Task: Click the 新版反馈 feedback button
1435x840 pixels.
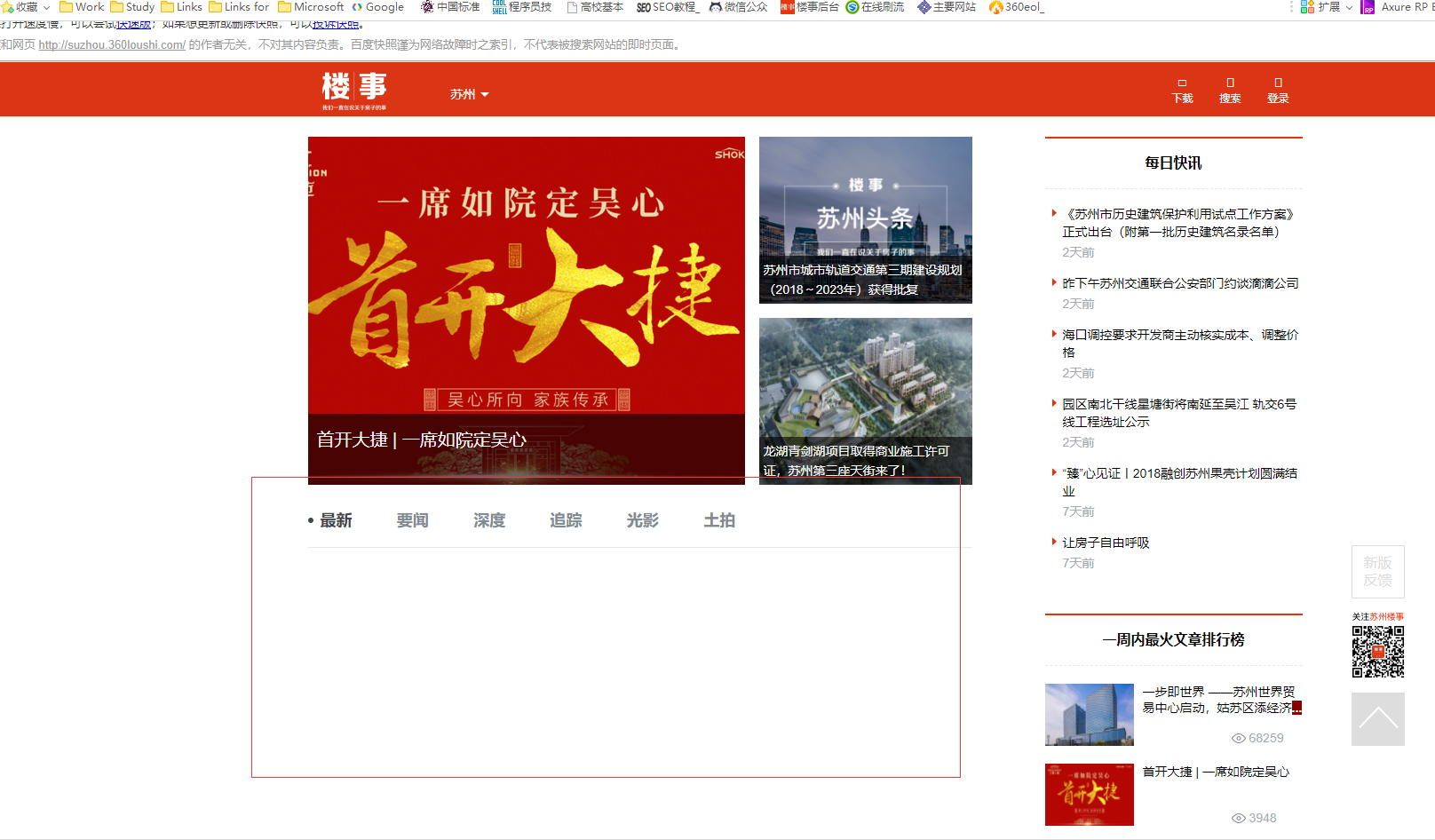Action: (1377, 572)
